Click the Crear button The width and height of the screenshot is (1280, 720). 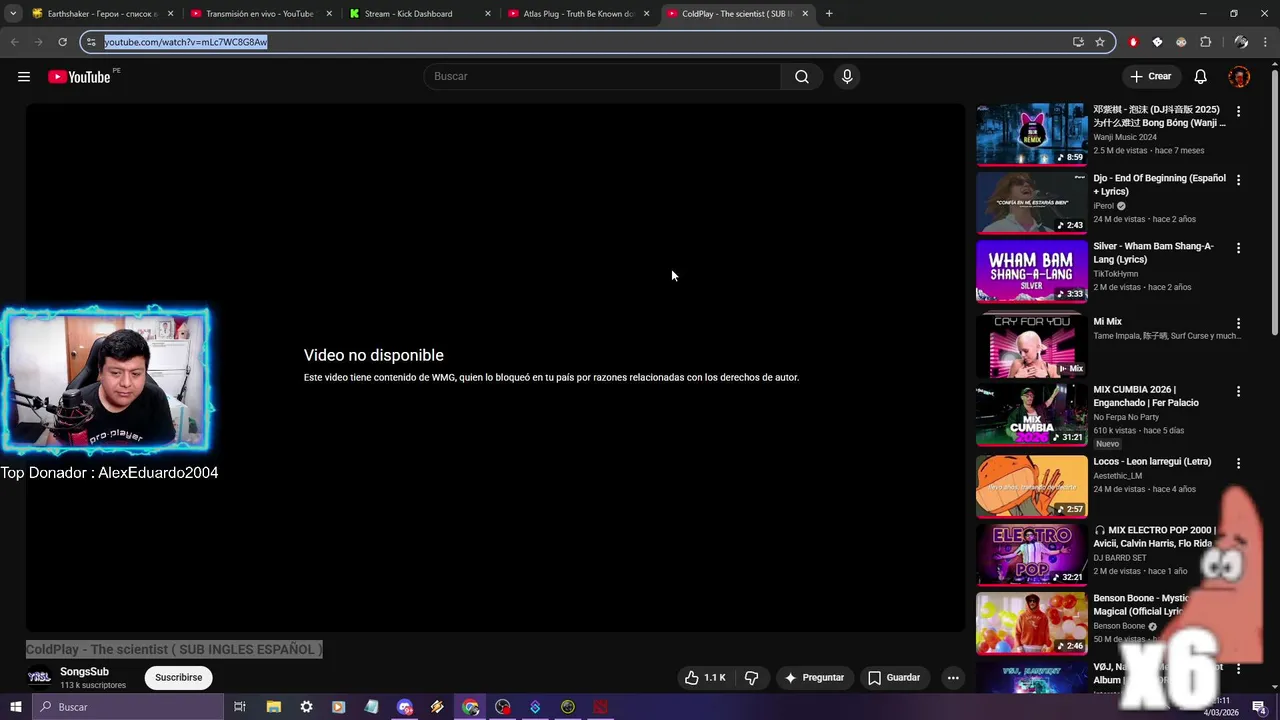coord(1150,77)
